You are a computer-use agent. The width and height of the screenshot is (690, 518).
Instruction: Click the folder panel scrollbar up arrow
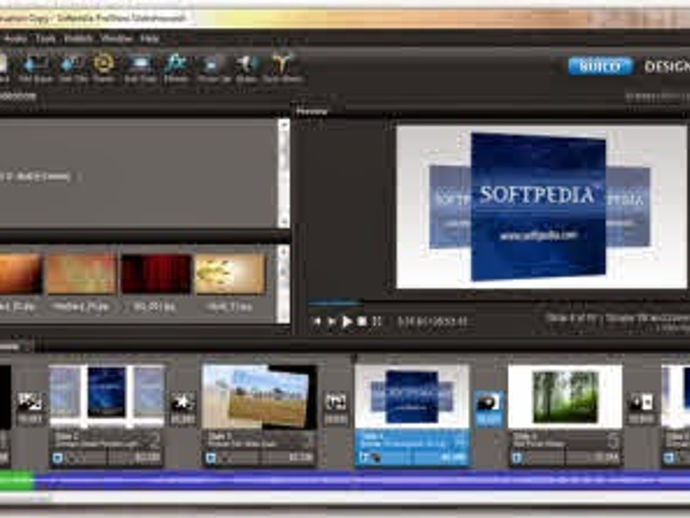pyautogui.click(x=284, y=125)
